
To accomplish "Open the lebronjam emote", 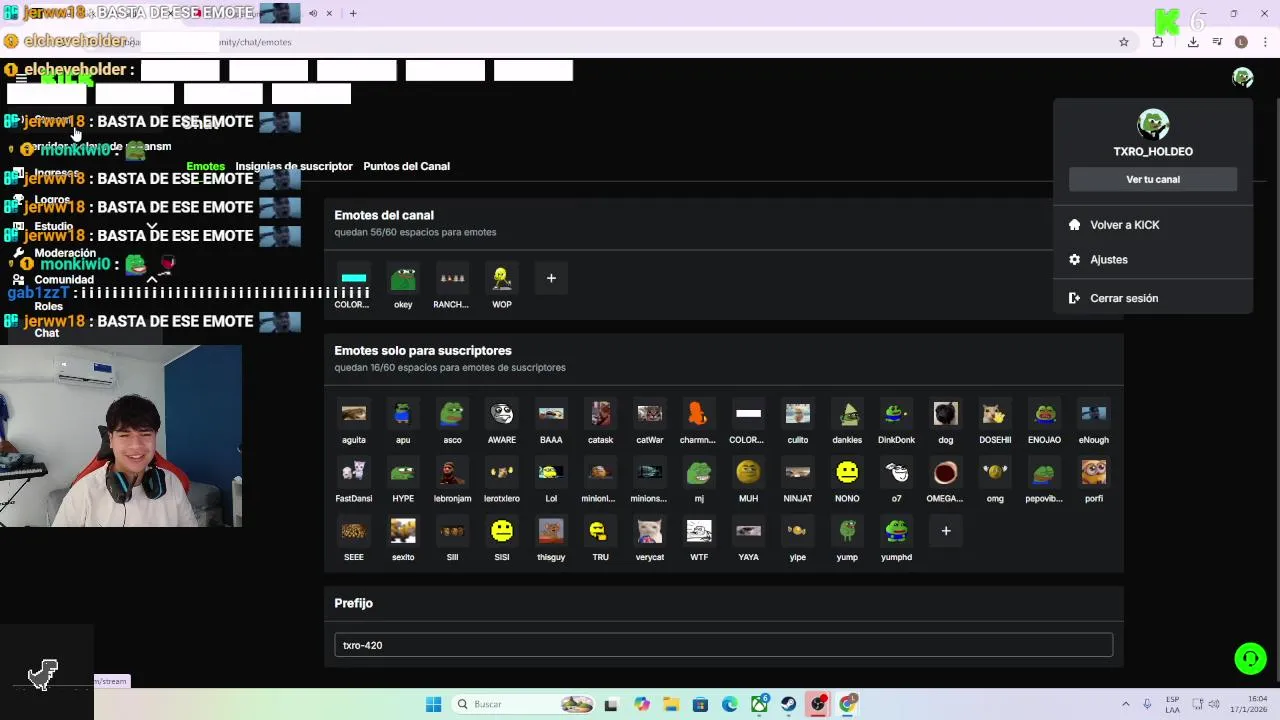I will [x=452, y=472].
